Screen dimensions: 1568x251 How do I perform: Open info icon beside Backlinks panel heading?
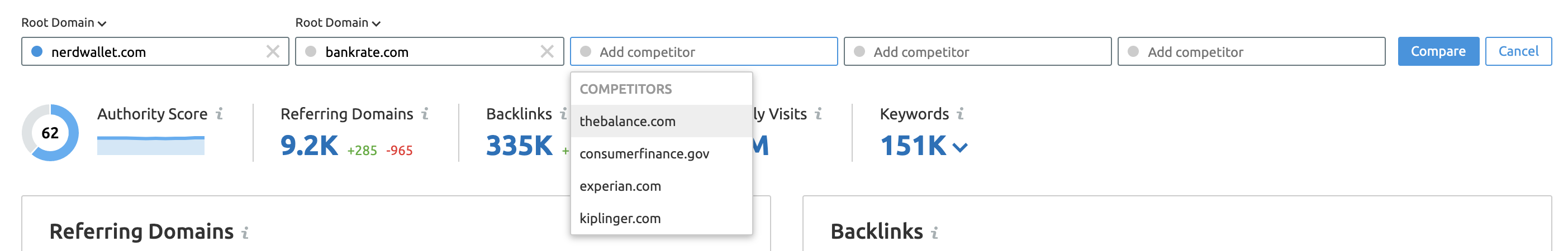934,232
